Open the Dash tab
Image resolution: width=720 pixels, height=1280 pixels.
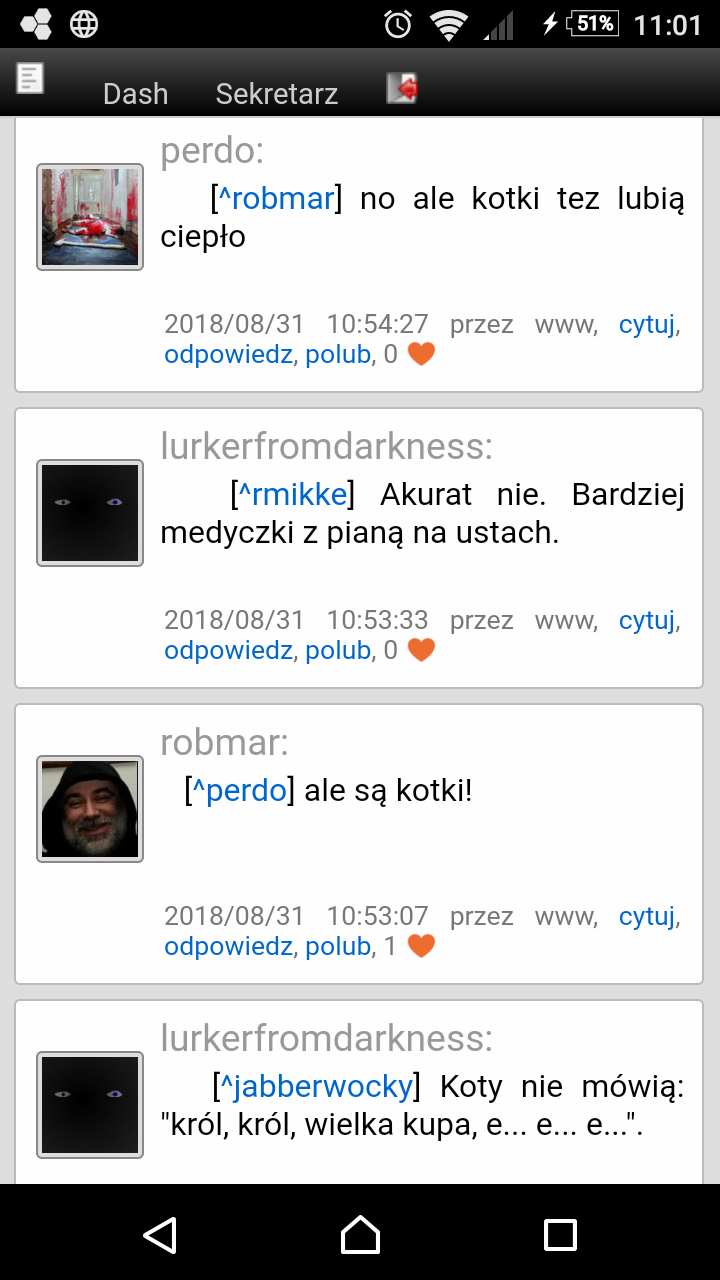(136, 94)
